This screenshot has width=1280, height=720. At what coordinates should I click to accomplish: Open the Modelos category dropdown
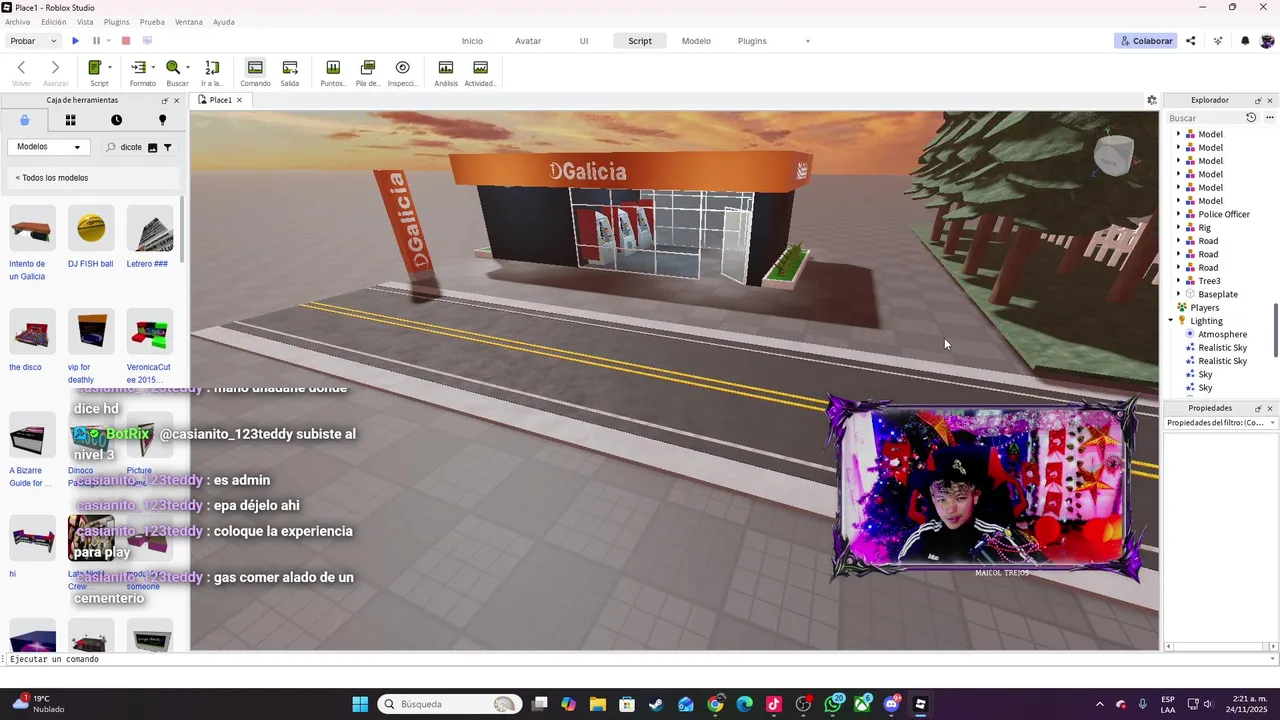pos(47,147)
